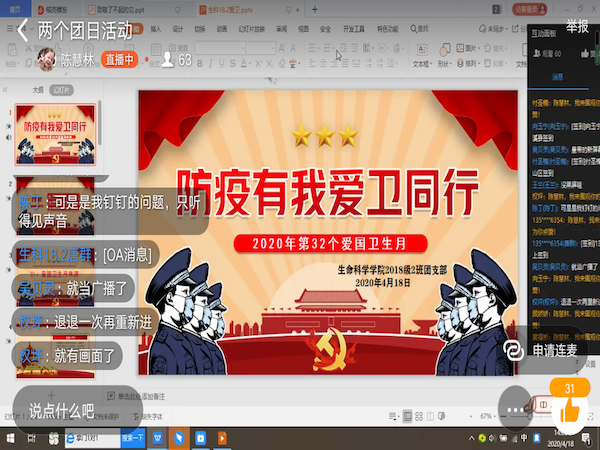The image size is (600, 450).
Task: Select the 生科18.2爱卫.pptx document tab
Action: tap(249, 10)
